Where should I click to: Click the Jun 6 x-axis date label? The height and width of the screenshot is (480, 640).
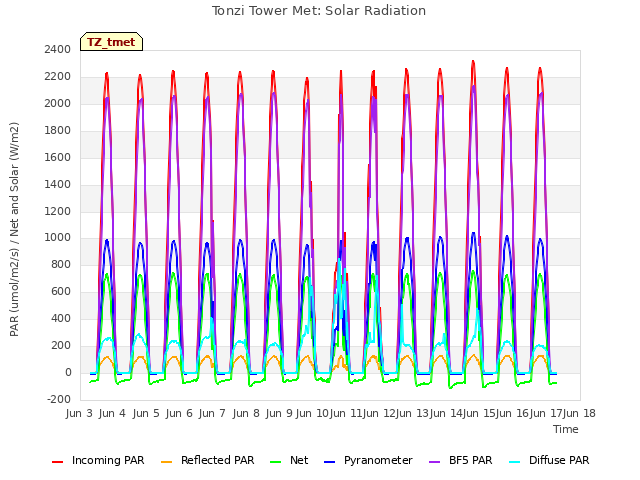[179, 413]
